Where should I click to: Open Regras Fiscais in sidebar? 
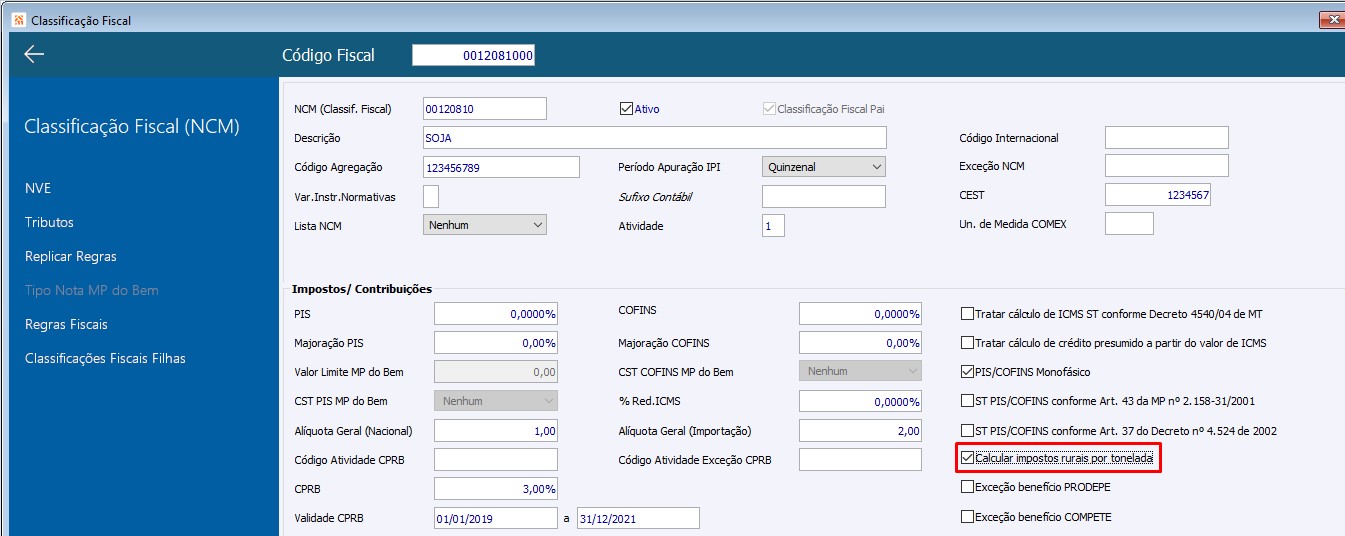66,324
